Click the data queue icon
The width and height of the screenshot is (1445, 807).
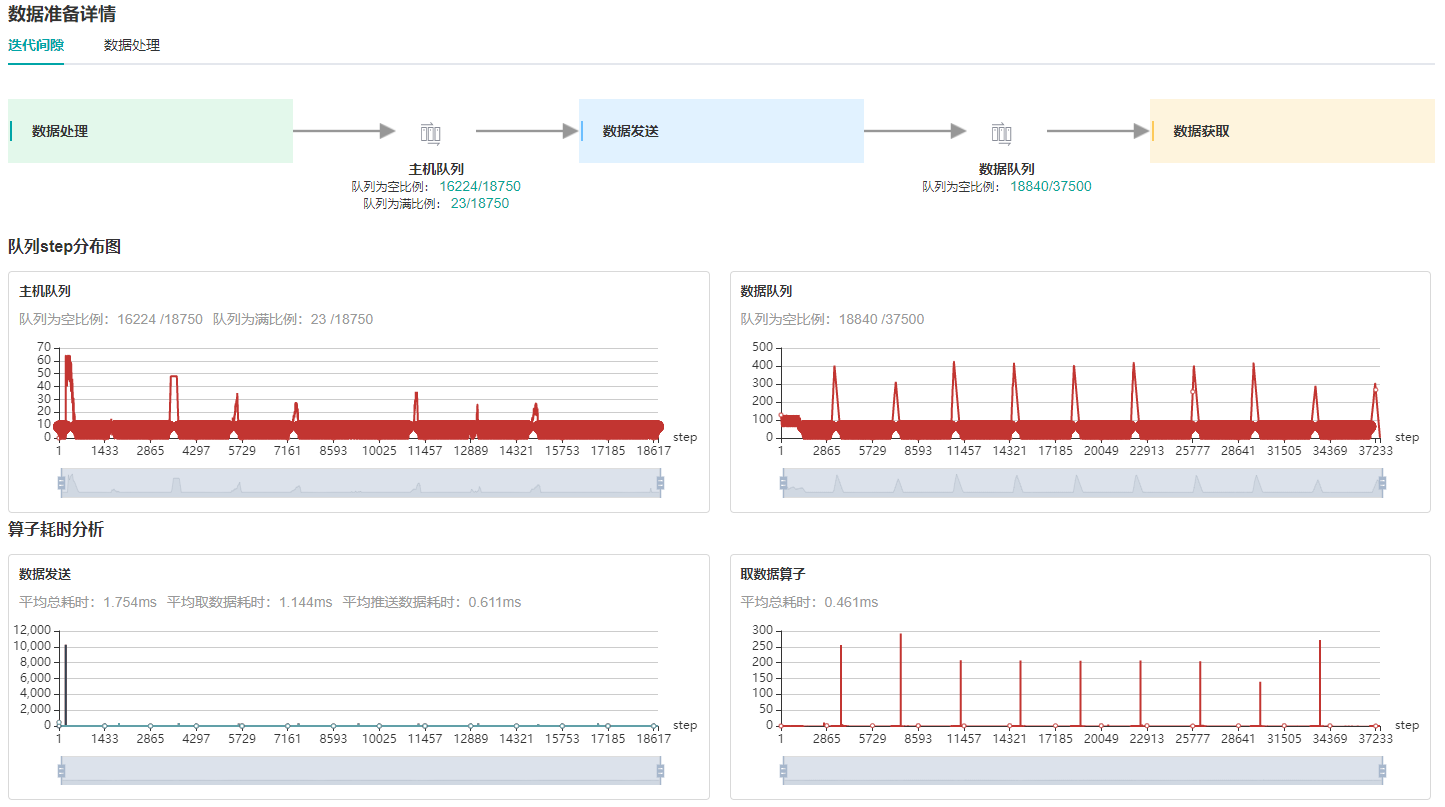click(1002, 132)
